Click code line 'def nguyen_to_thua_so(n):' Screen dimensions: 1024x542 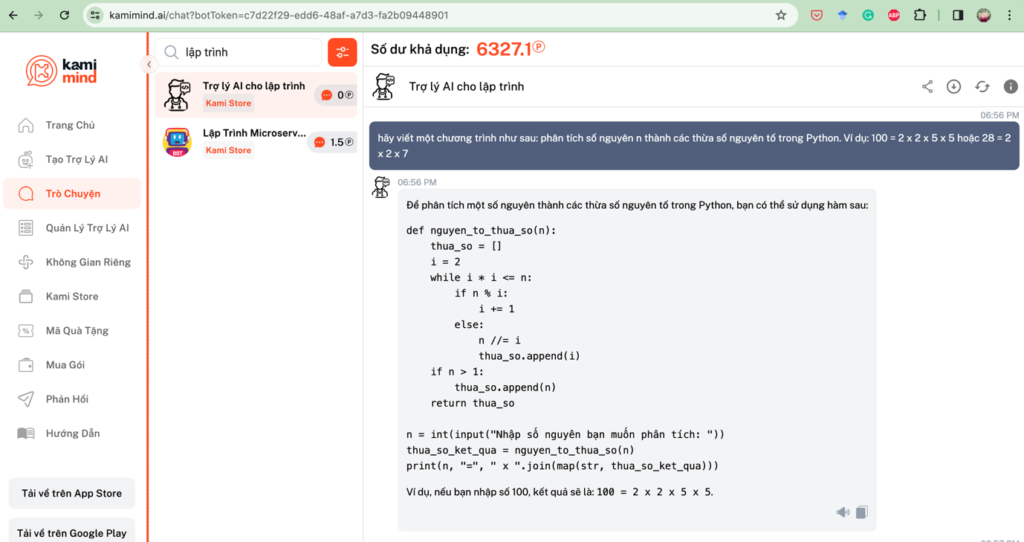coord(481,230)
